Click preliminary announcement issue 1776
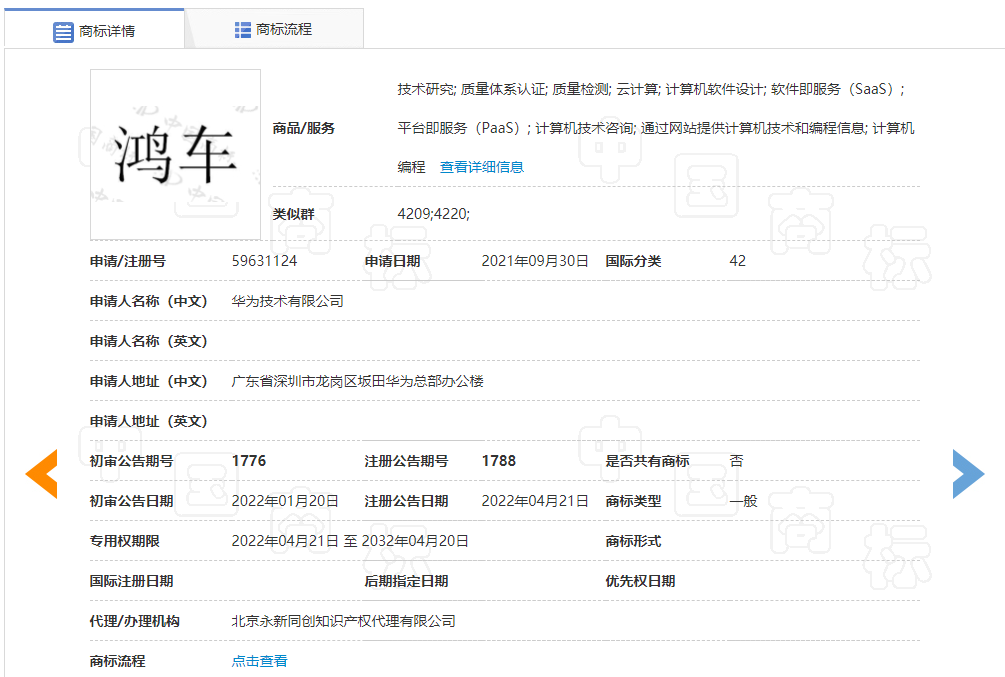Viewport: 1005px width, 677px height. pos(249,461)
